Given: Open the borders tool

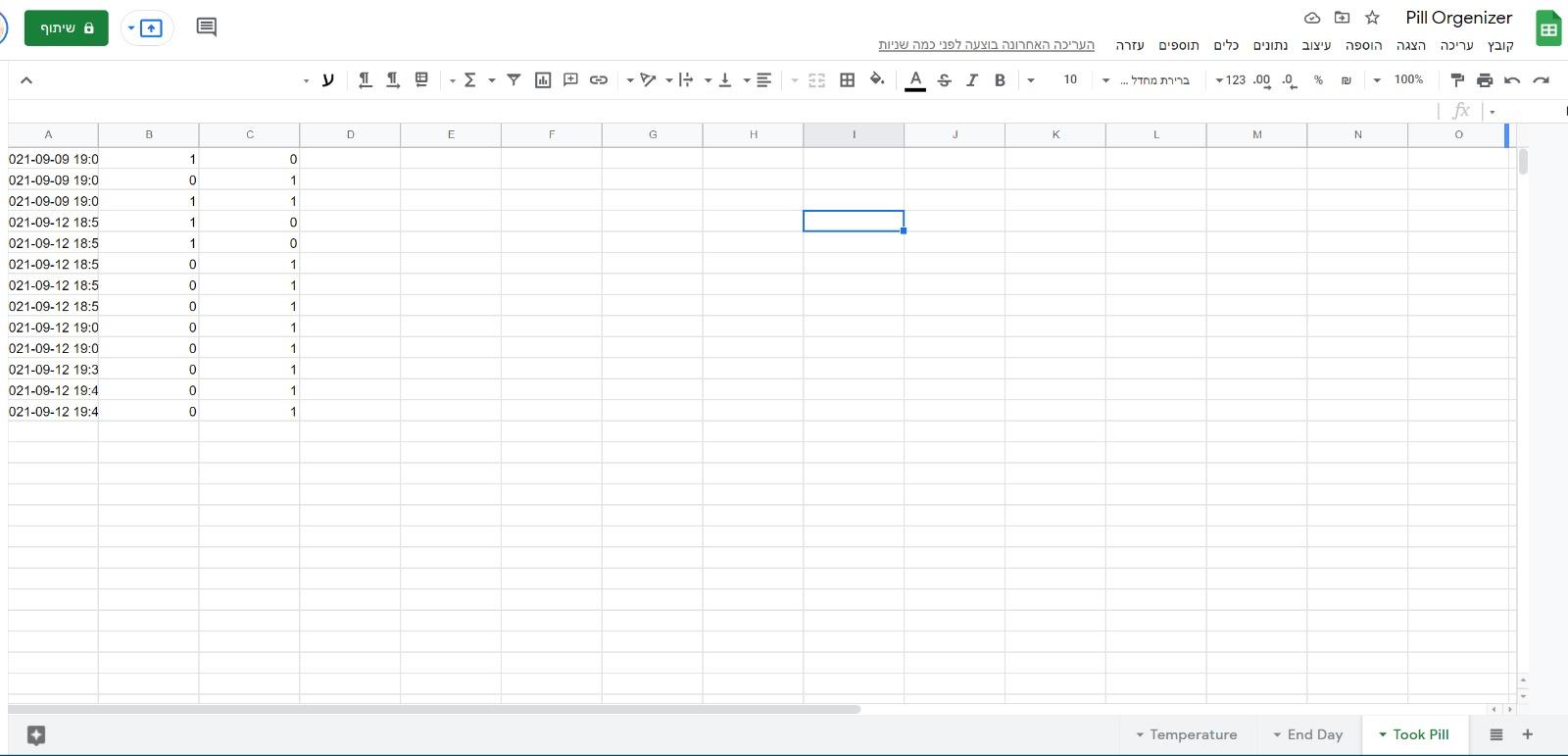Looking at the screenshot, I should click(x=848, y=80).
